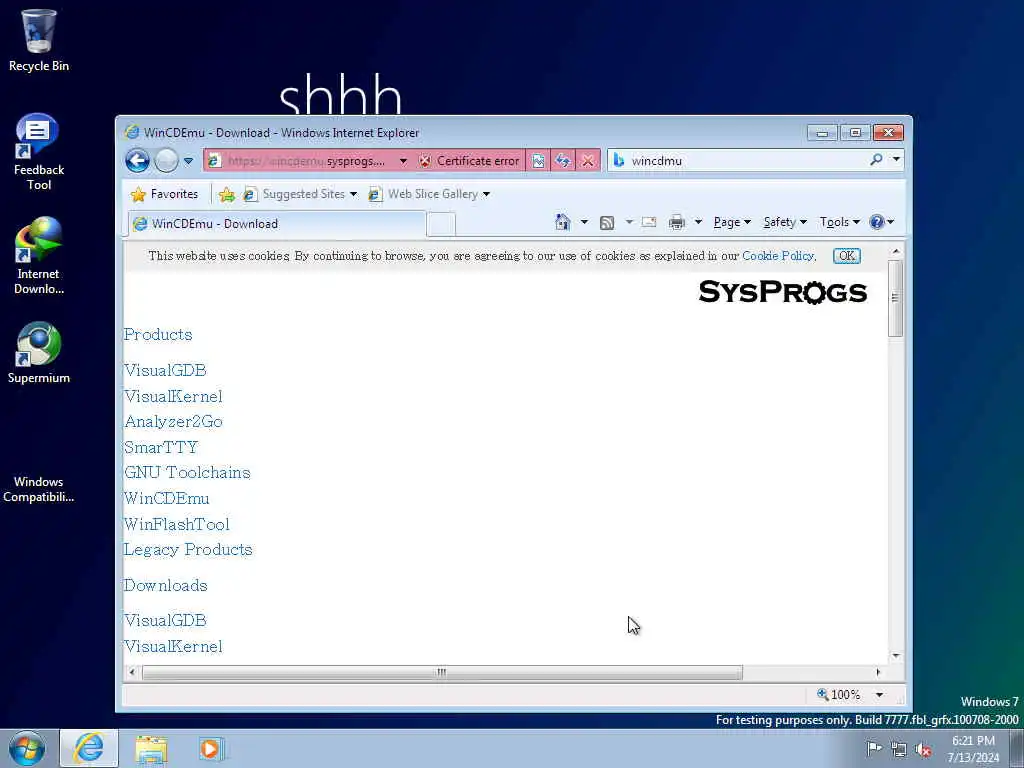Select the WinCDEmu - Download tab
The height and width of the screenshot is (768, 1024).
(x=276, y=223)
